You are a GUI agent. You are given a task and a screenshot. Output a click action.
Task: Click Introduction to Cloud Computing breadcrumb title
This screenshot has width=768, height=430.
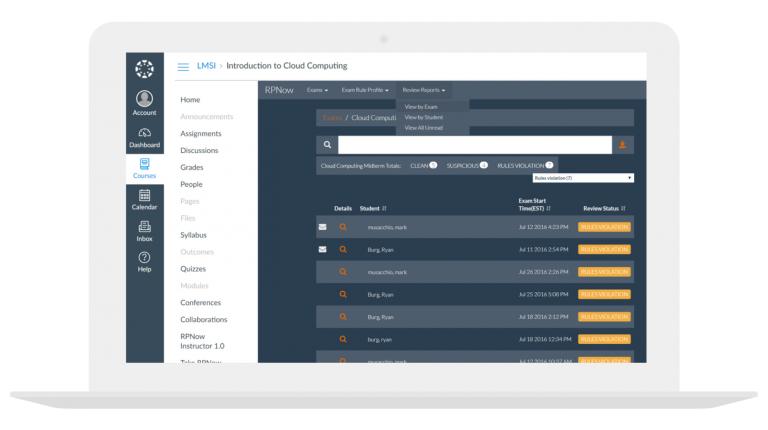click(287, 66)
